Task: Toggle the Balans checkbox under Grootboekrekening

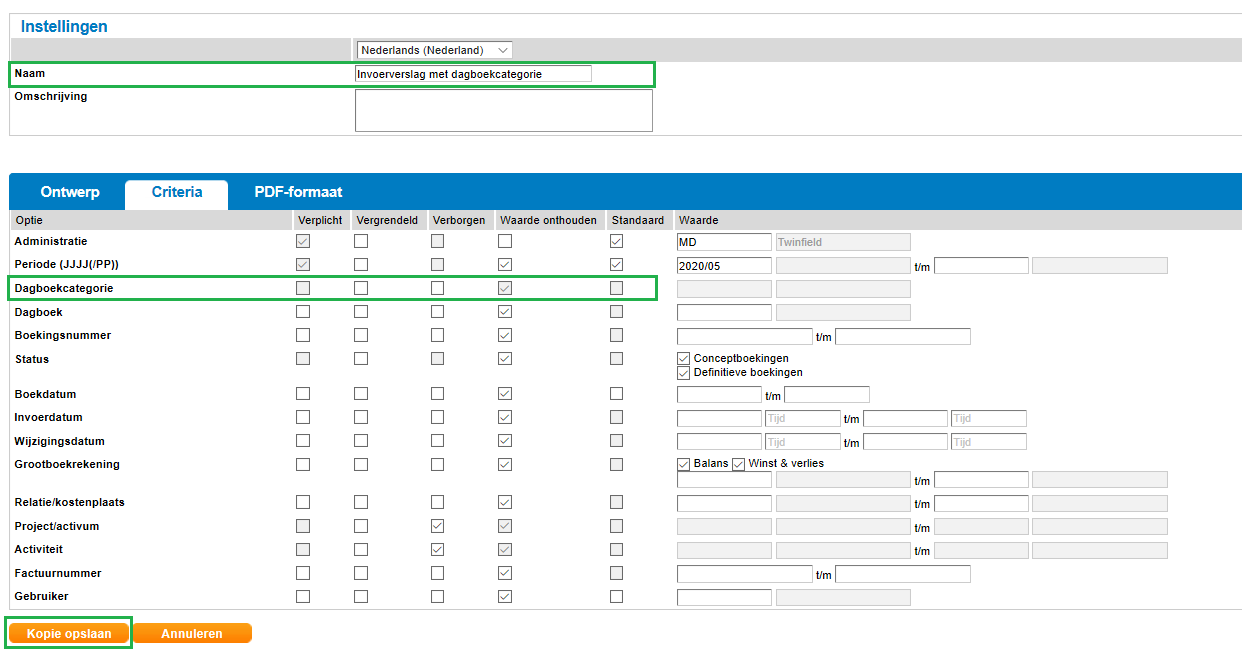Action: coord(684,464)
